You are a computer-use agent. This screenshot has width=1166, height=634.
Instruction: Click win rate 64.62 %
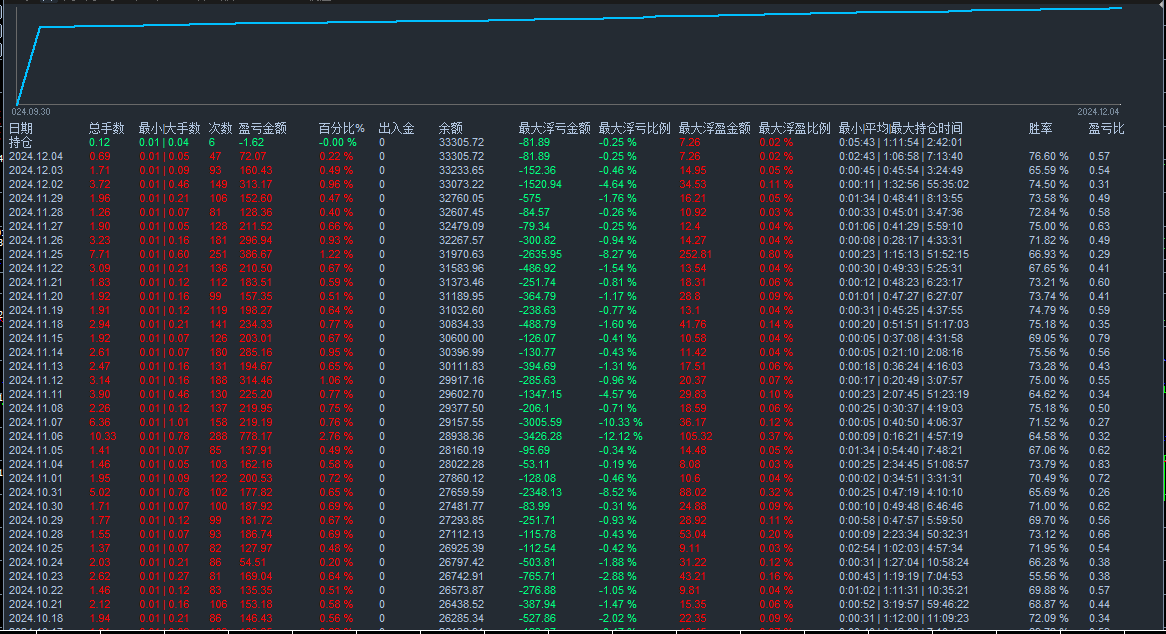[1049, 394]
